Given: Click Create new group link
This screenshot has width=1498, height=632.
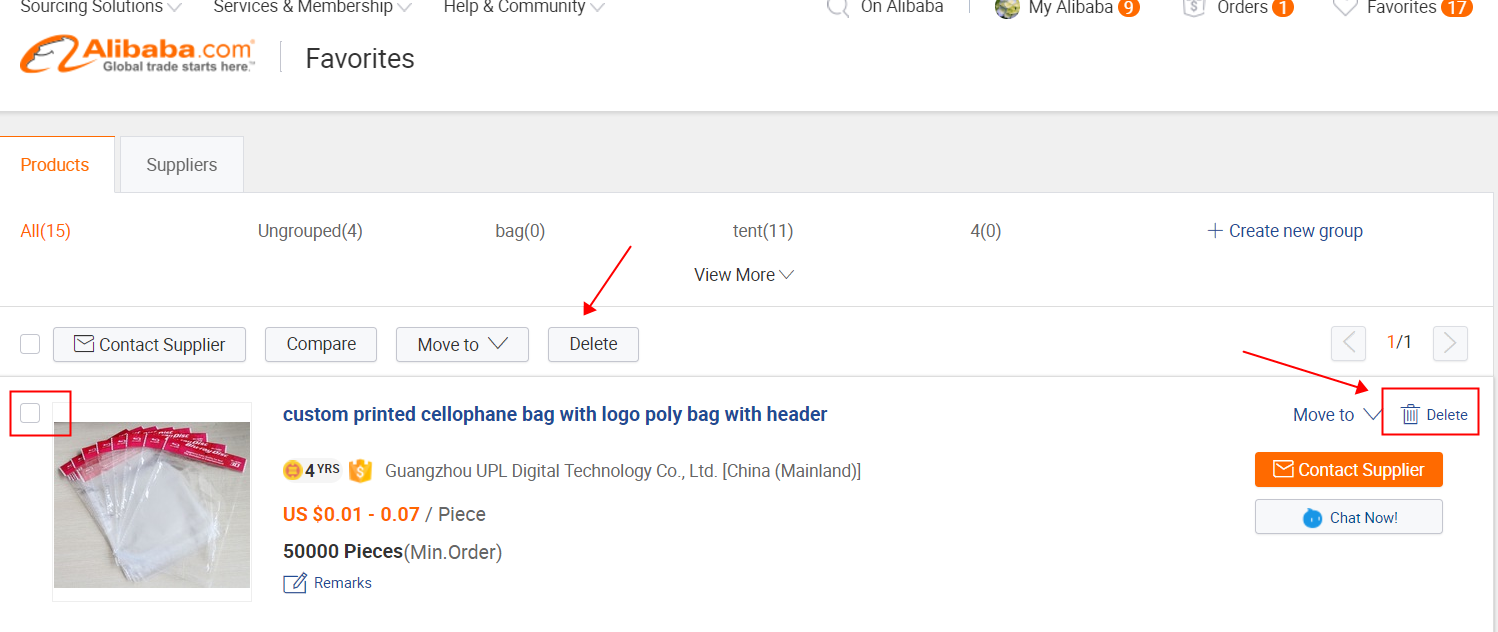Looking at the screenshot, I should pos(1285,231).
